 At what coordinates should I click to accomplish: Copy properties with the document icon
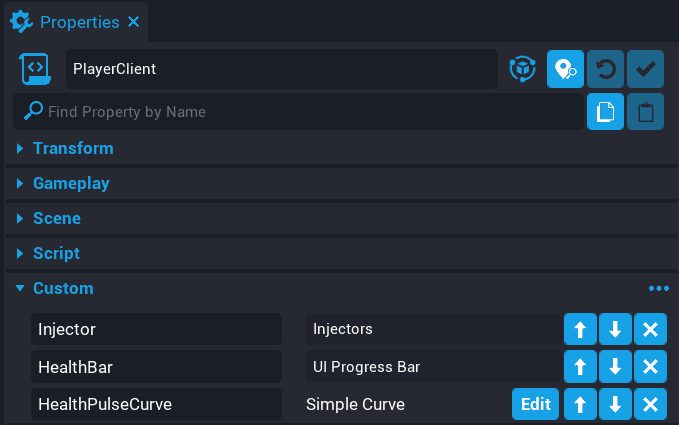[x=605, y=112]
